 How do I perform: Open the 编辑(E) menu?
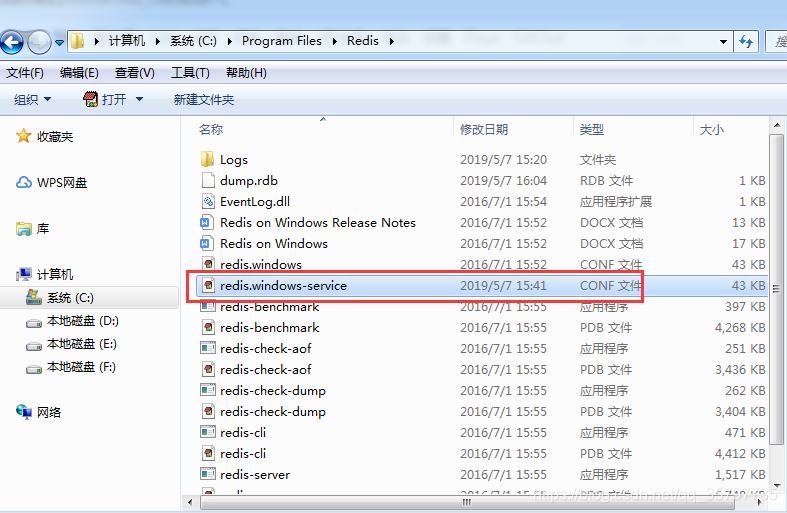pos(79,73)
